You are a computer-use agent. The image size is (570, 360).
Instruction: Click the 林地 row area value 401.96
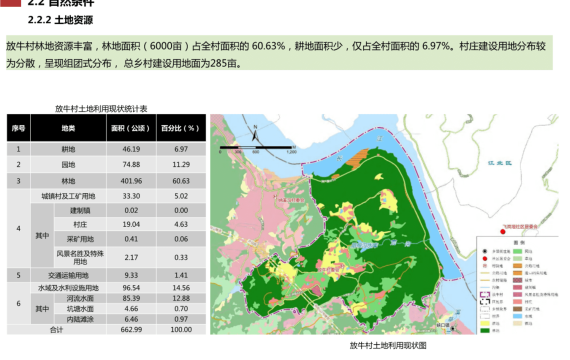(132, 181)
